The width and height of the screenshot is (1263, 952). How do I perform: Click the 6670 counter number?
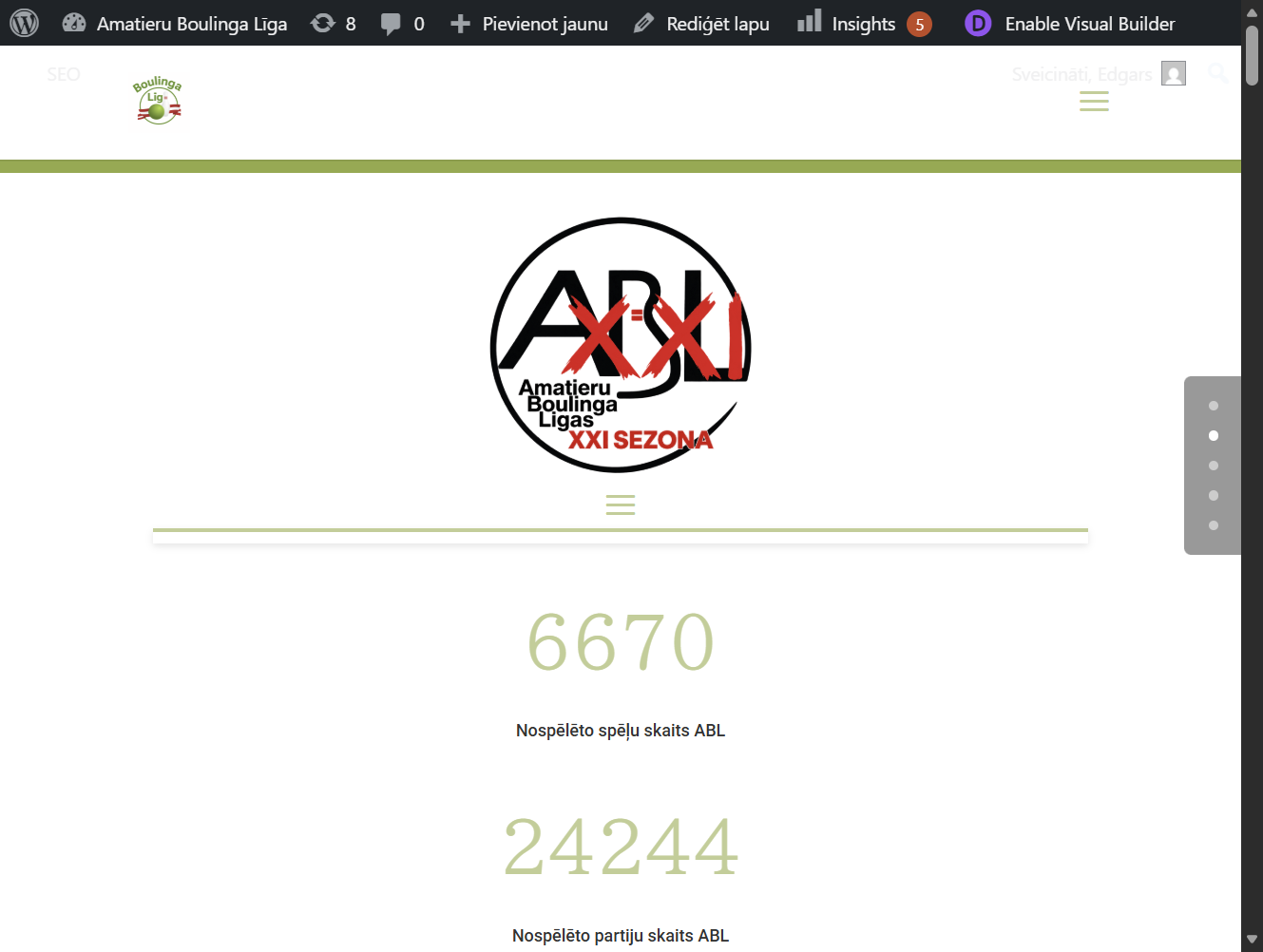(x=621, y=642)
